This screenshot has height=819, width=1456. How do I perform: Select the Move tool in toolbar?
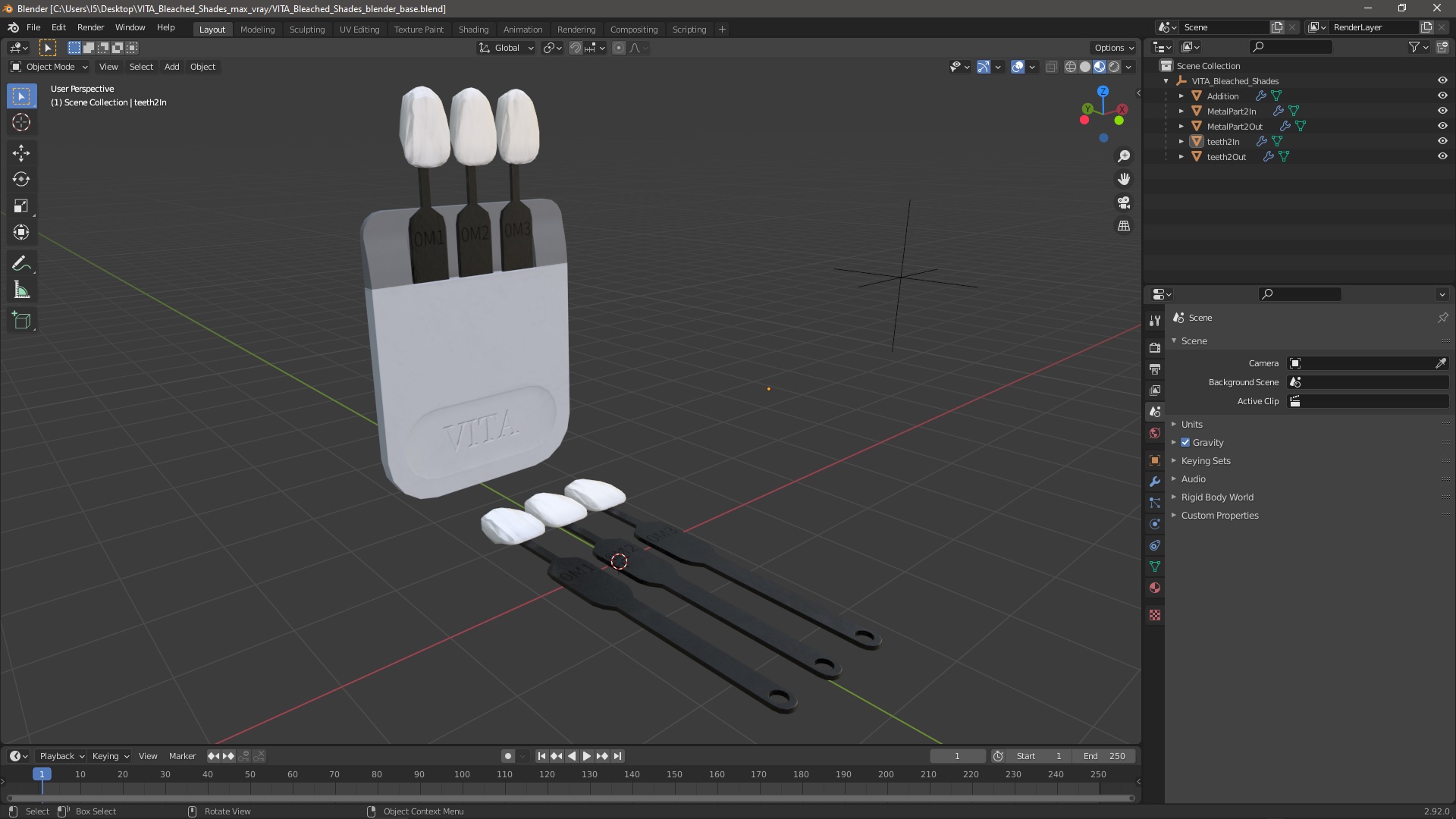(21, 152)
